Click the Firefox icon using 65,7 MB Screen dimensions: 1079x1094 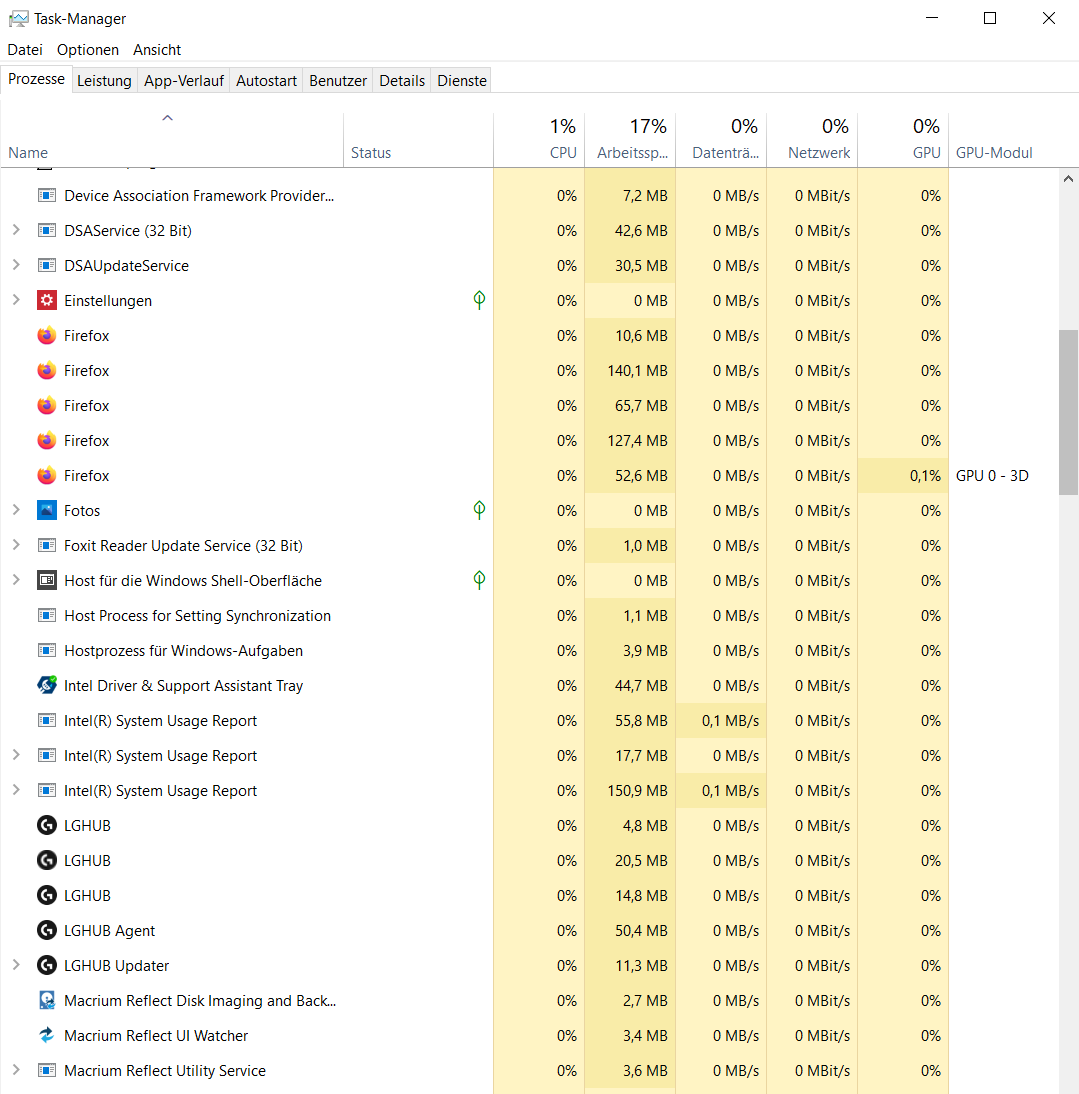pyautogui.click(x=47, y=405)
